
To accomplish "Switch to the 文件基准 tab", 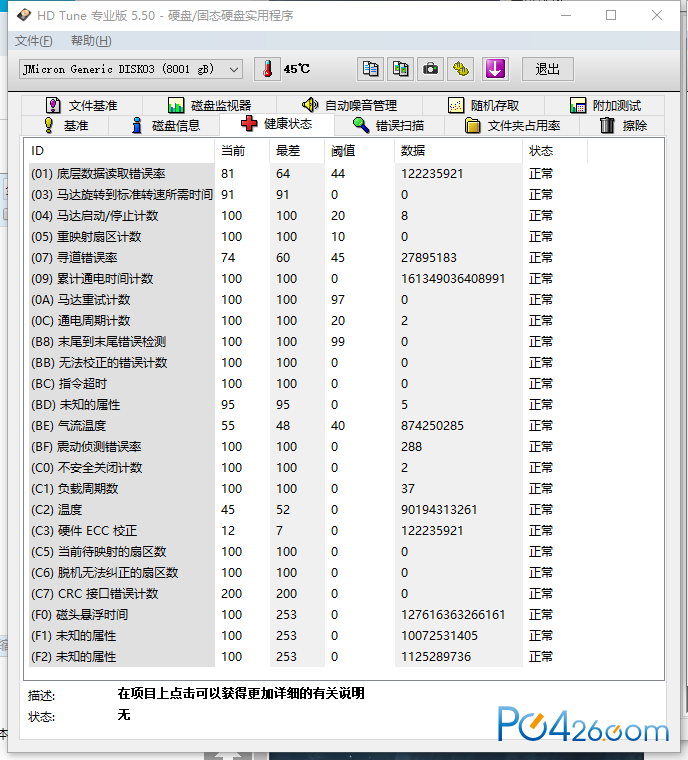I will (x=82, y=105).
